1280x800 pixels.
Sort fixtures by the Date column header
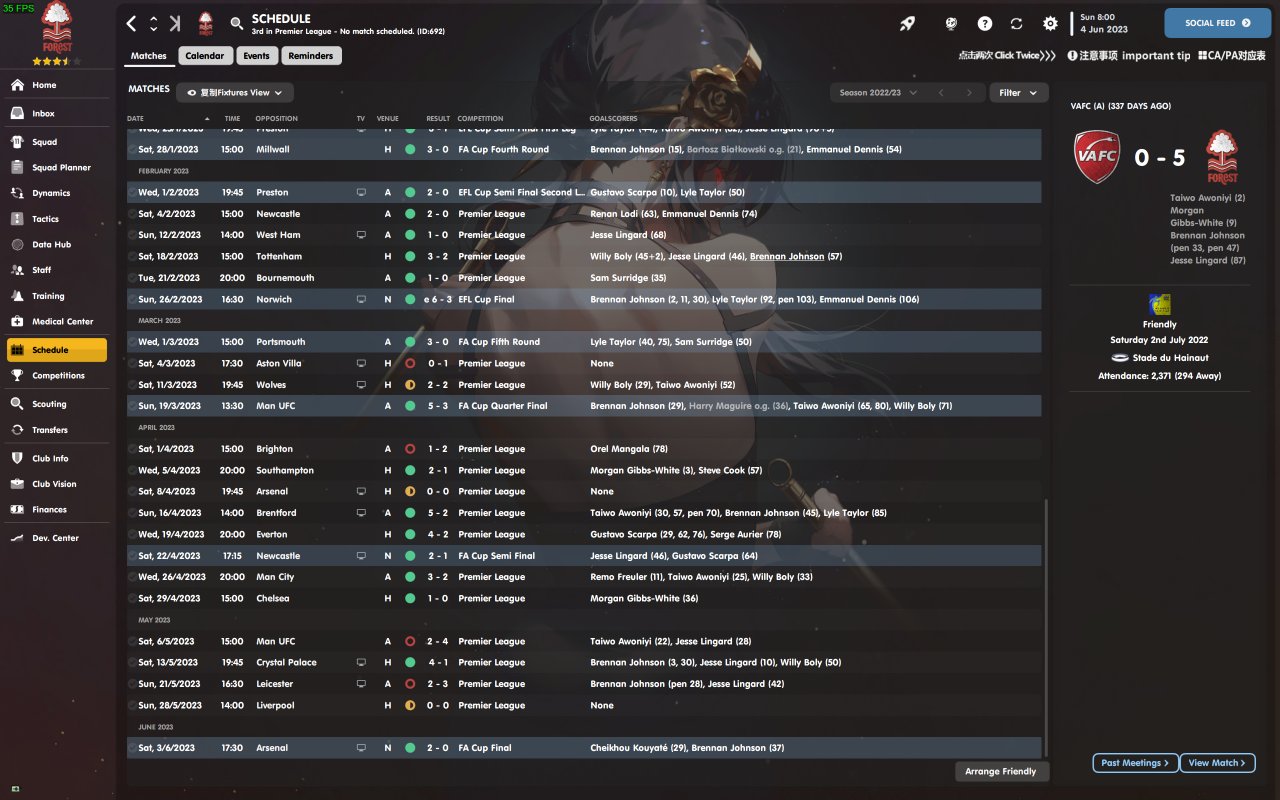(x=136, y=119)
